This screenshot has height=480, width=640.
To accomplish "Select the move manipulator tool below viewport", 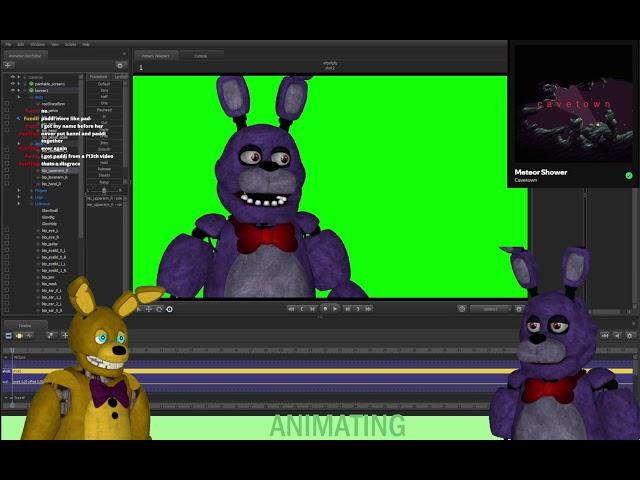I will 149,309.
